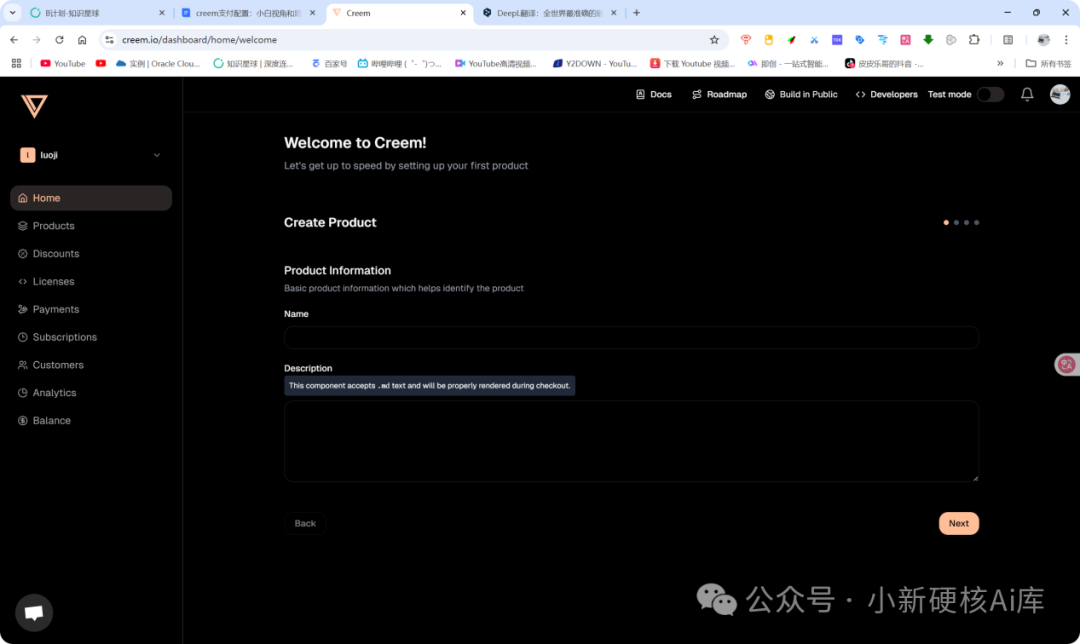Click the floating translate widget on right edge
The image size is (1080, 644).
pos(1067,364)
